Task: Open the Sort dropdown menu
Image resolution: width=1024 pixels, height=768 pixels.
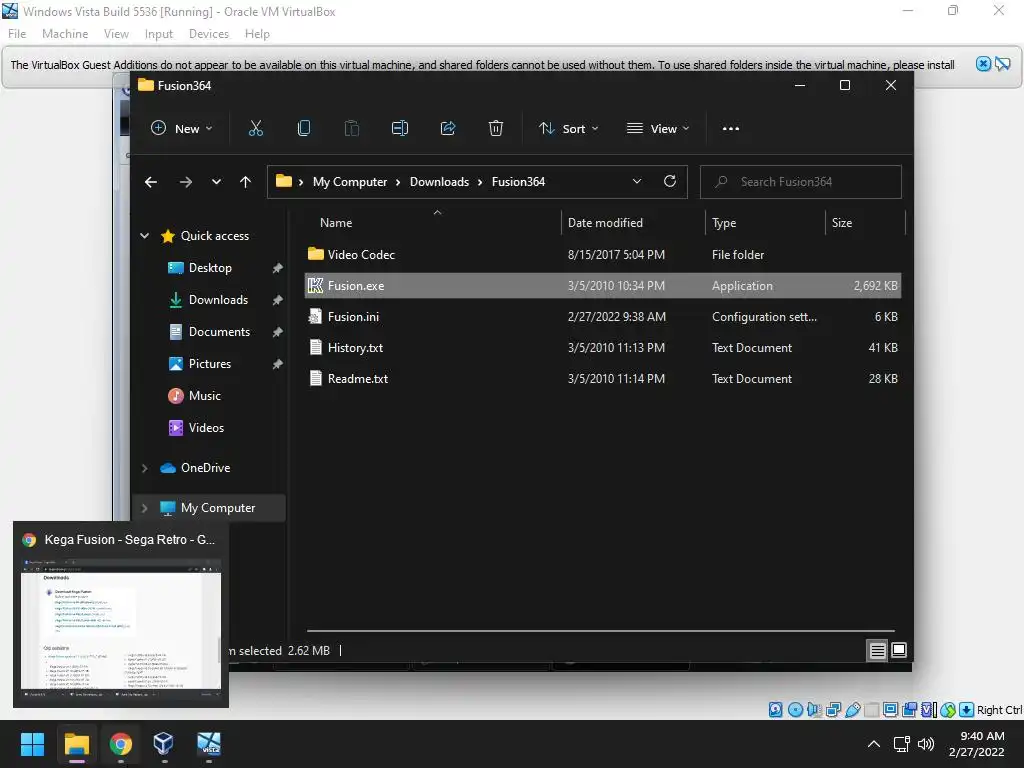Action: [568, 129]
